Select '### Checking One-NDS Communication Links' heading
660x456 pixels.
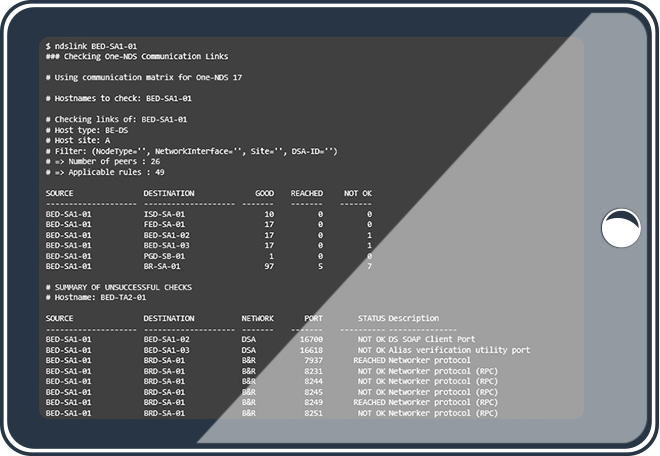(x=137, y=56)
